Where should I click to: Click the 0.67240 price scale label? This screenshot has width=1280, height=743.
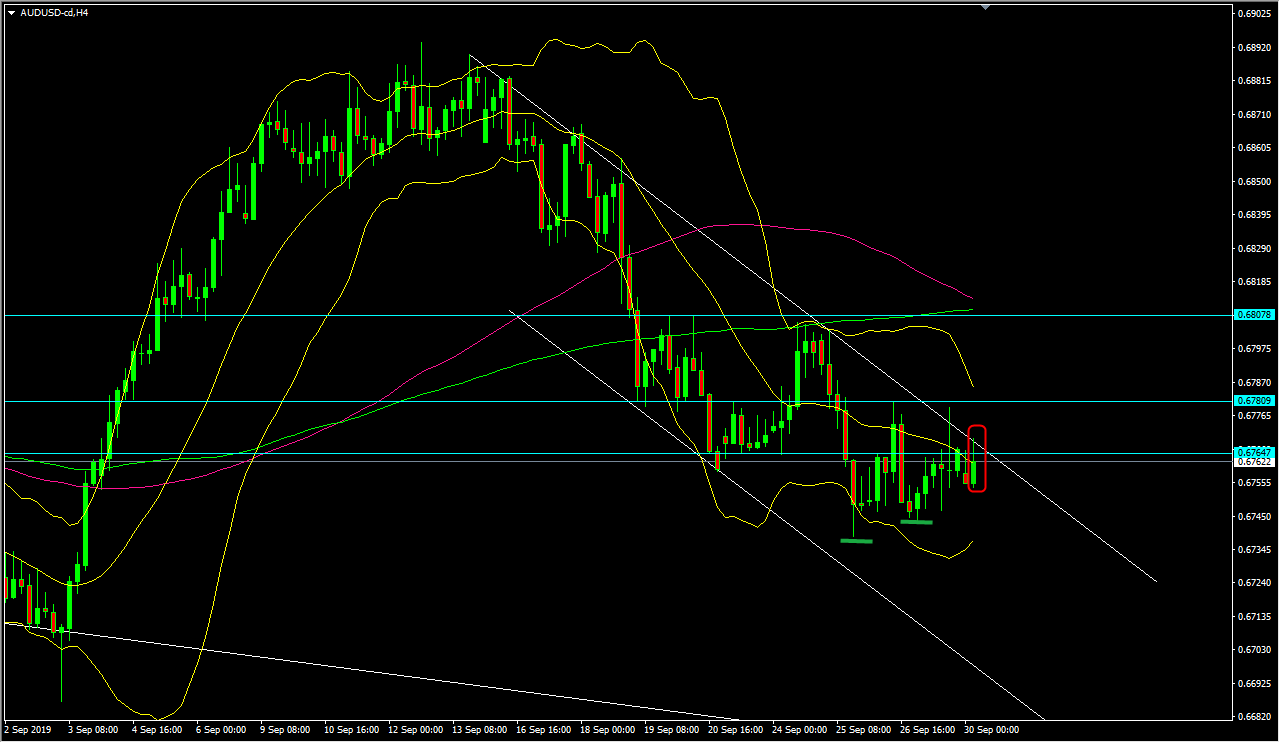pos(1256,583)
